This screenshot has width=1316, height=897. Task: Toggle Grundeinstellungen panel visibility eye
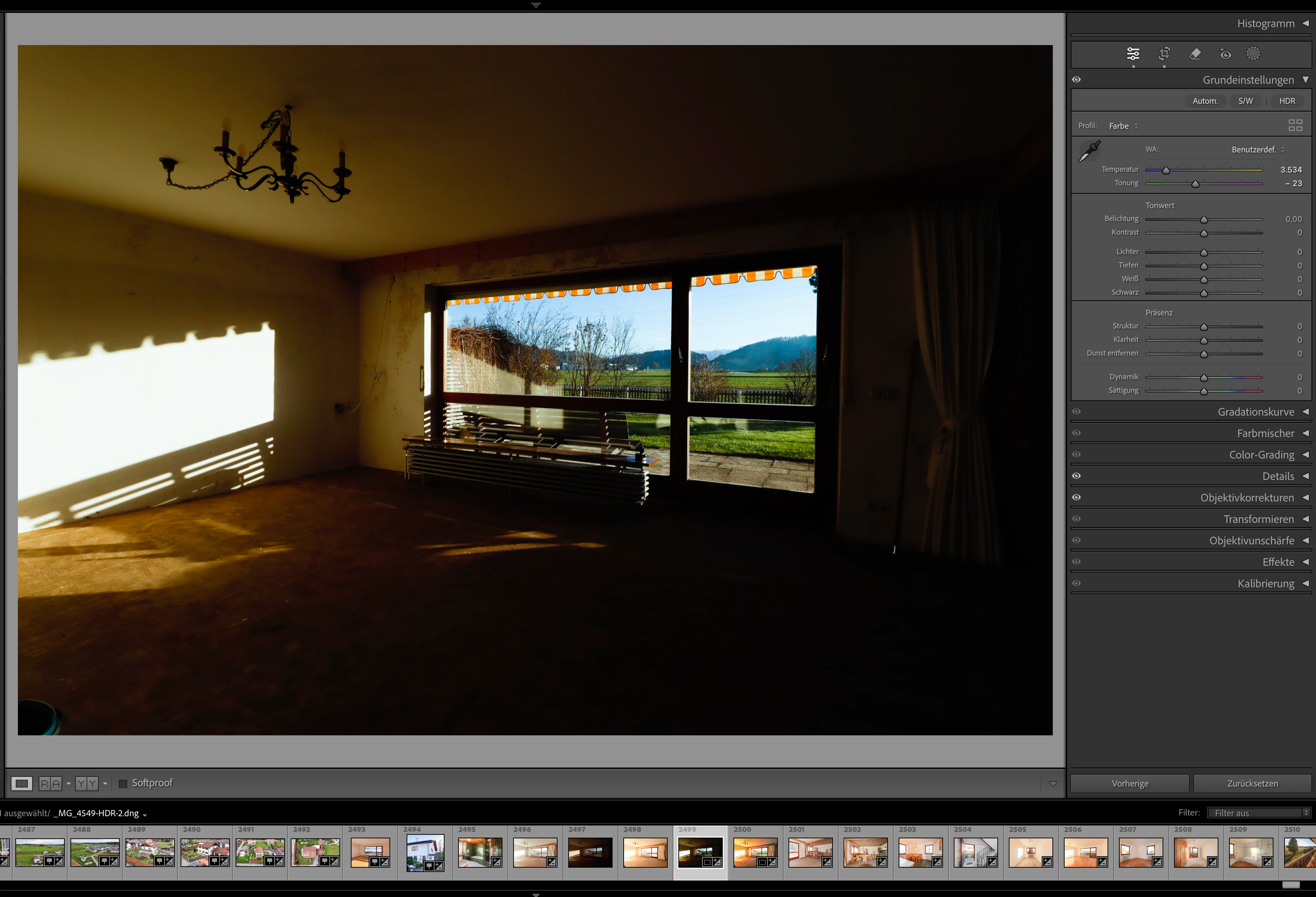[x=1076, y=80]
